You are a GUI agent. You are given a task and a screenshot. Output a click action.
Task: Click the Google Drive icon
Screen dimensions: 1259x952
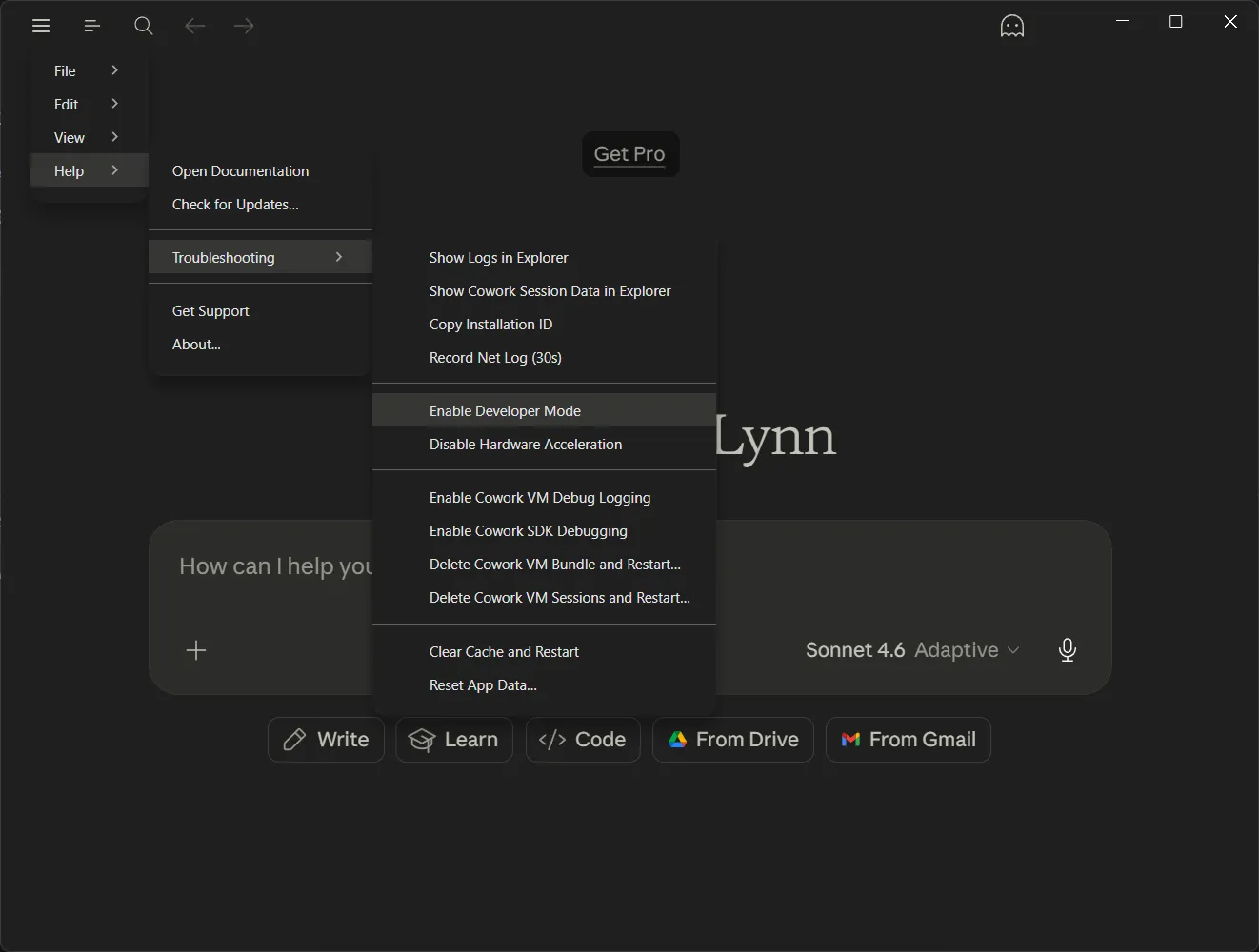click(x=678, y=740)
